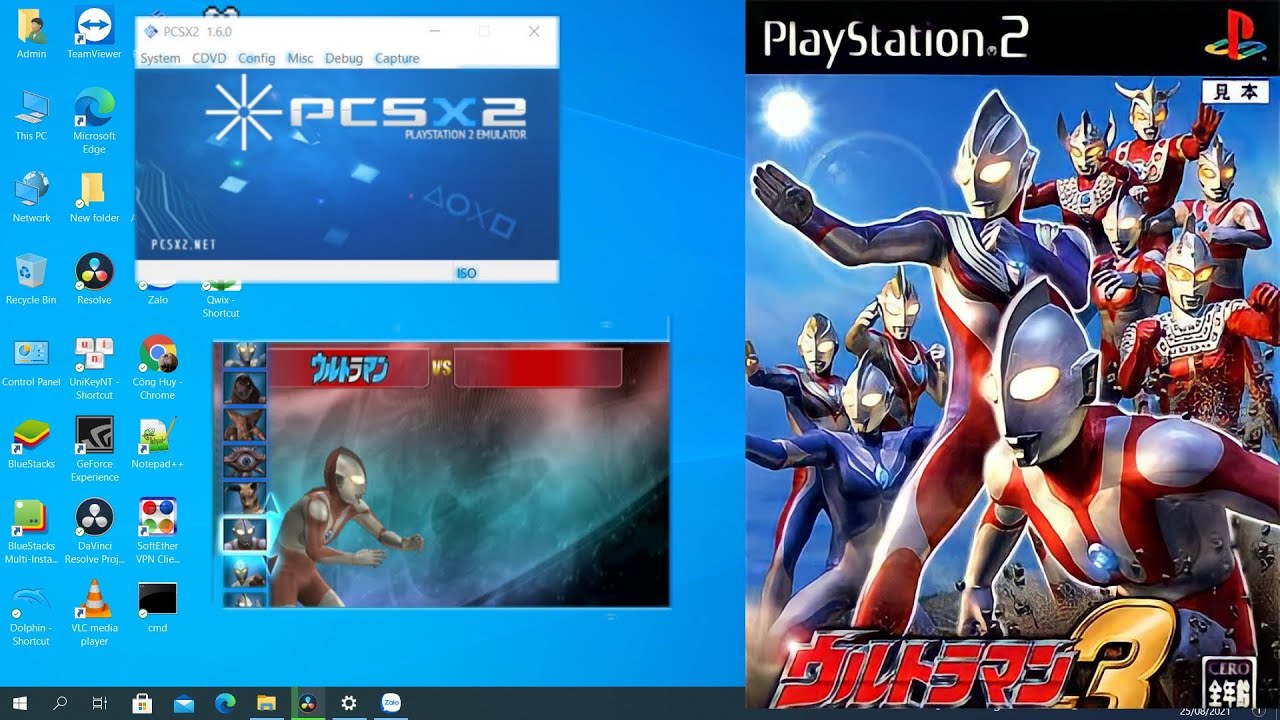Select the VLC media player icon
The width and height of the screenshot is (1280, 720).
(x=94, y=613)
